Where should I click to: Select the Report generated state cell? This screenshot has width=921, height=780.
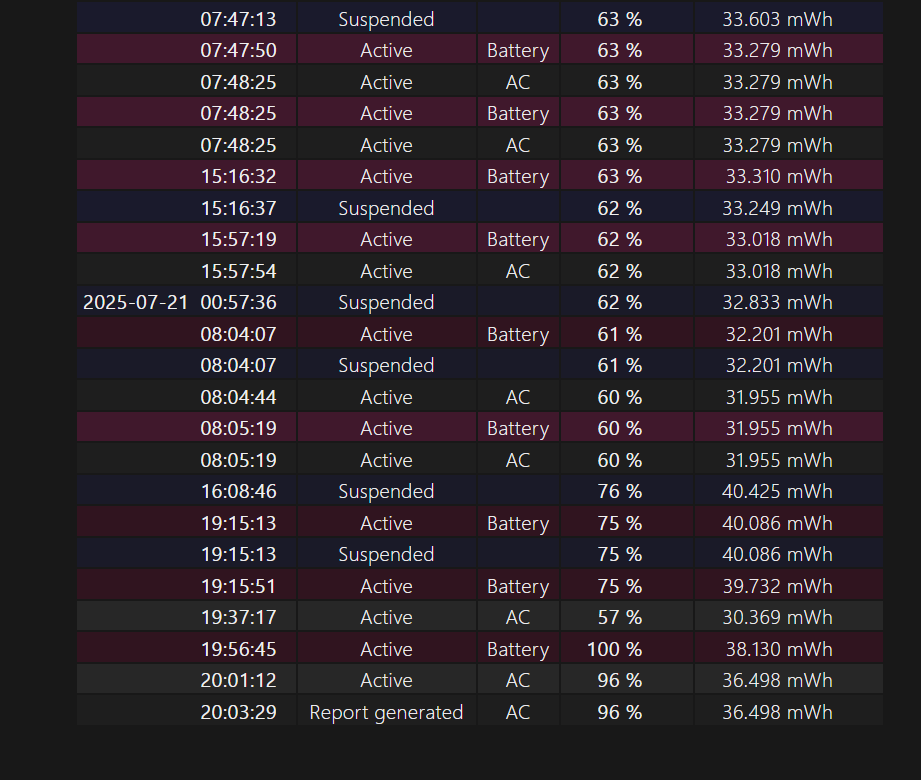(386, 712)
